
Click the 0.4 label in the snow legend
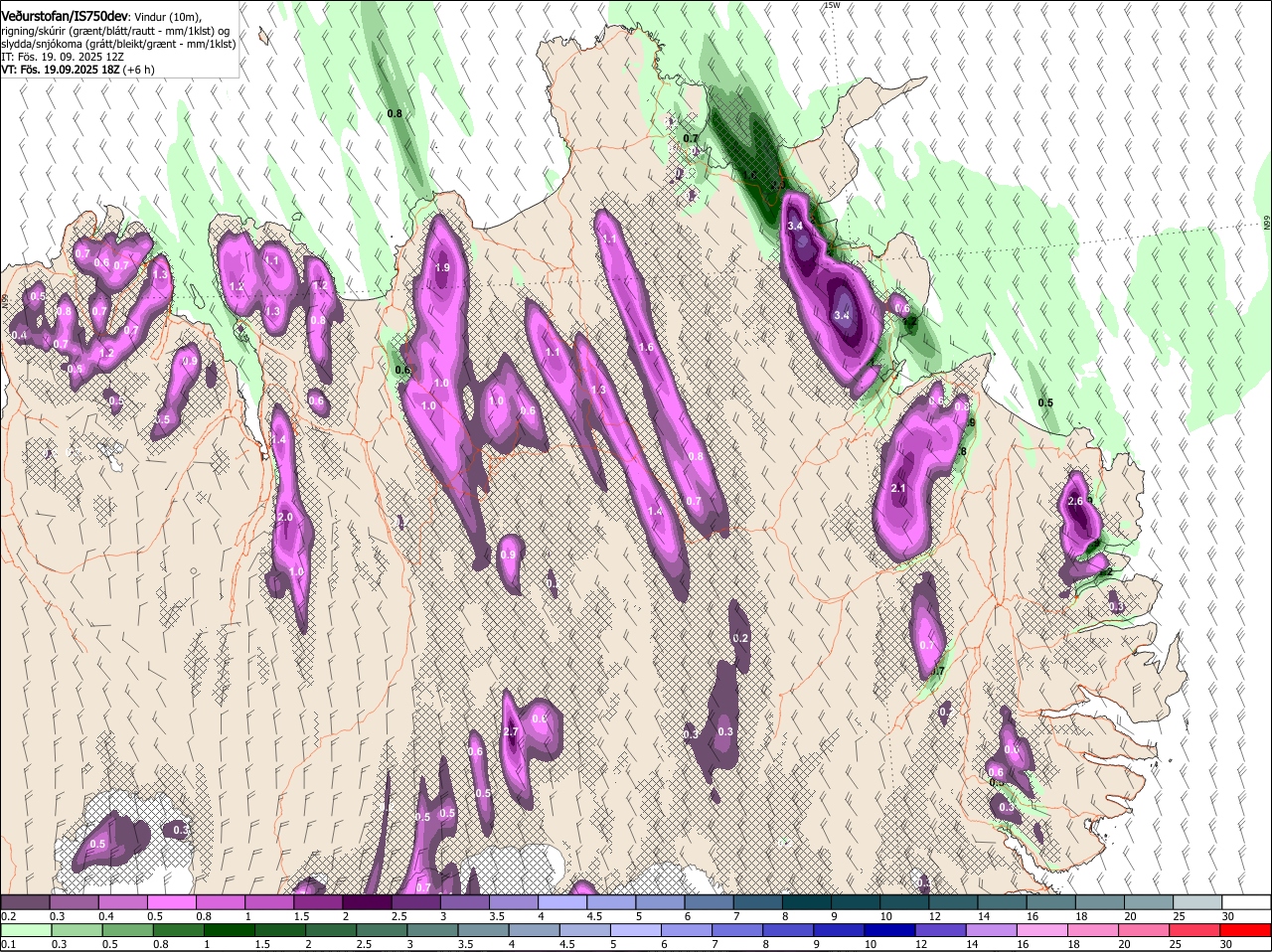coord(106,915)
